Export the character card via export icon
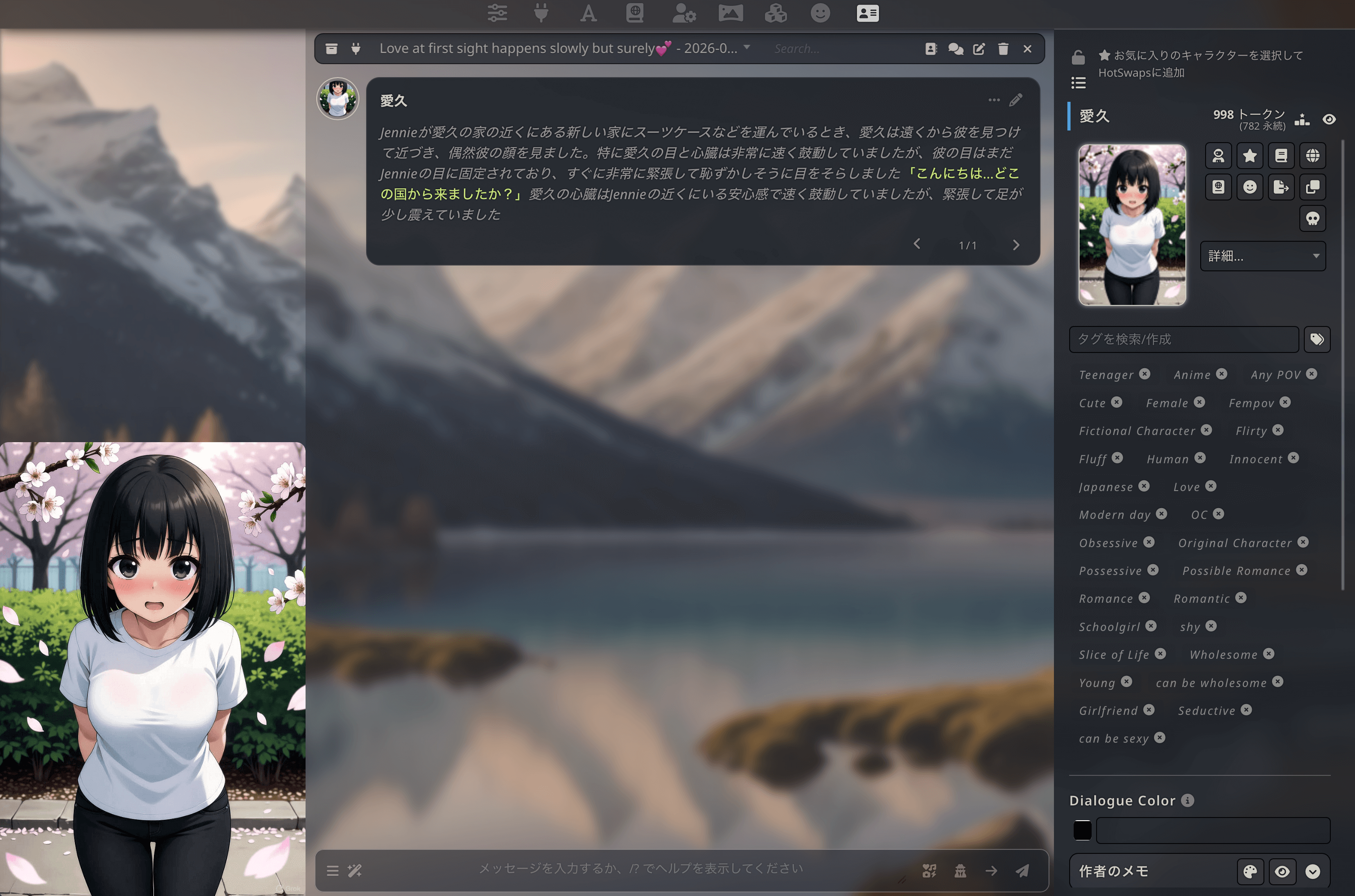Viewport: 1355px width, 896px height. tap(1281, 187)
